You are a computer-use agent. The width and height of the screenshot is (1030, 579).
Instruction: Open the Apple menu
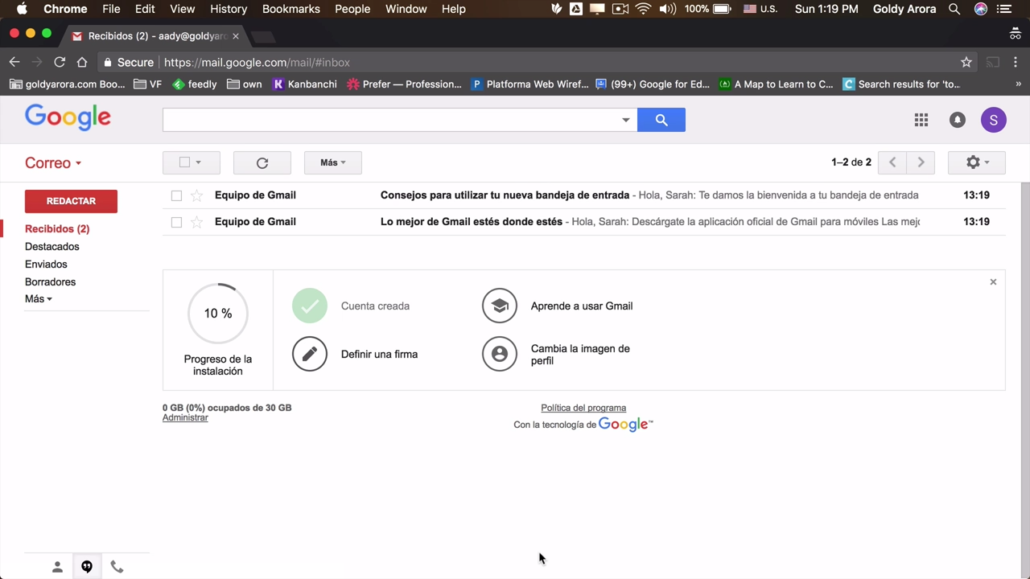[22, 9]
